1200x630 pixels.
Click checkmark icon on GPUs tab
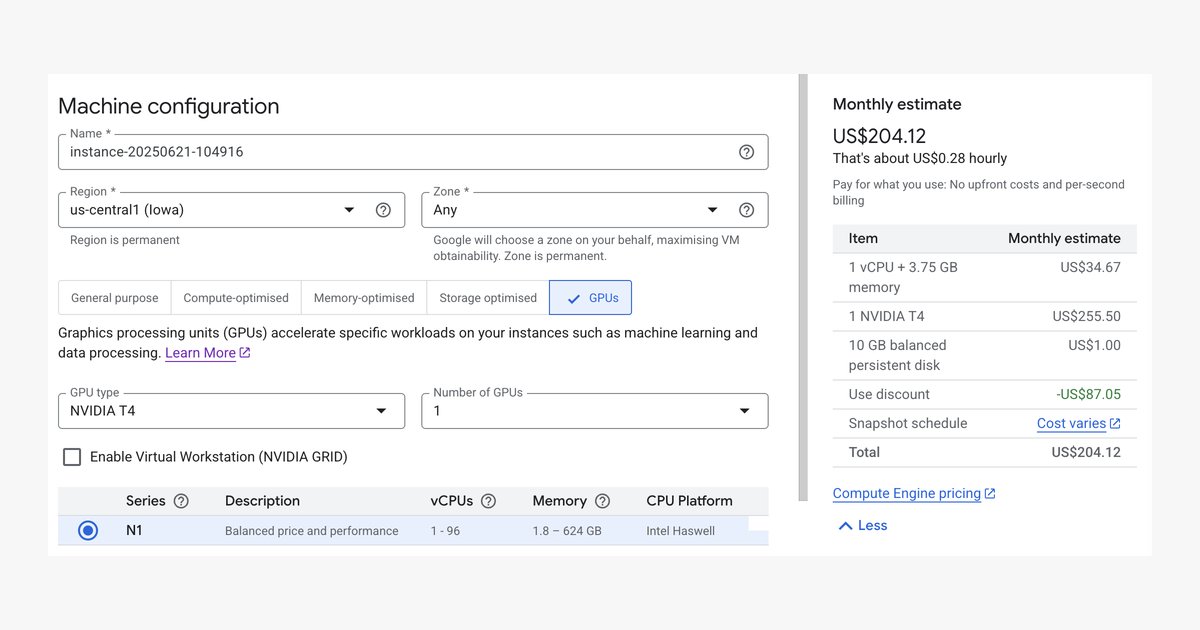tap(573, 298)
